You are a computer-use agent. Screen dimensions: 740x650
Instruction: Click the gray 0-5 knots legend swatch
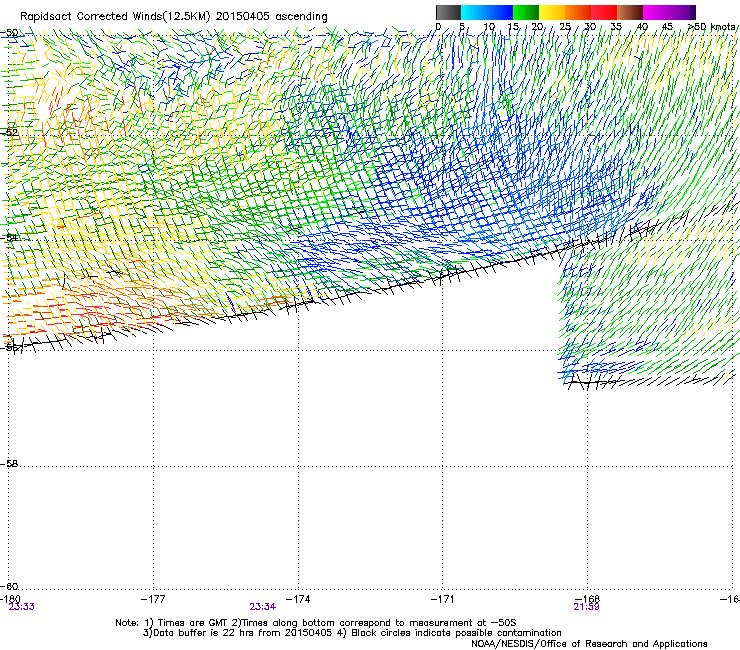click(448, 12)
